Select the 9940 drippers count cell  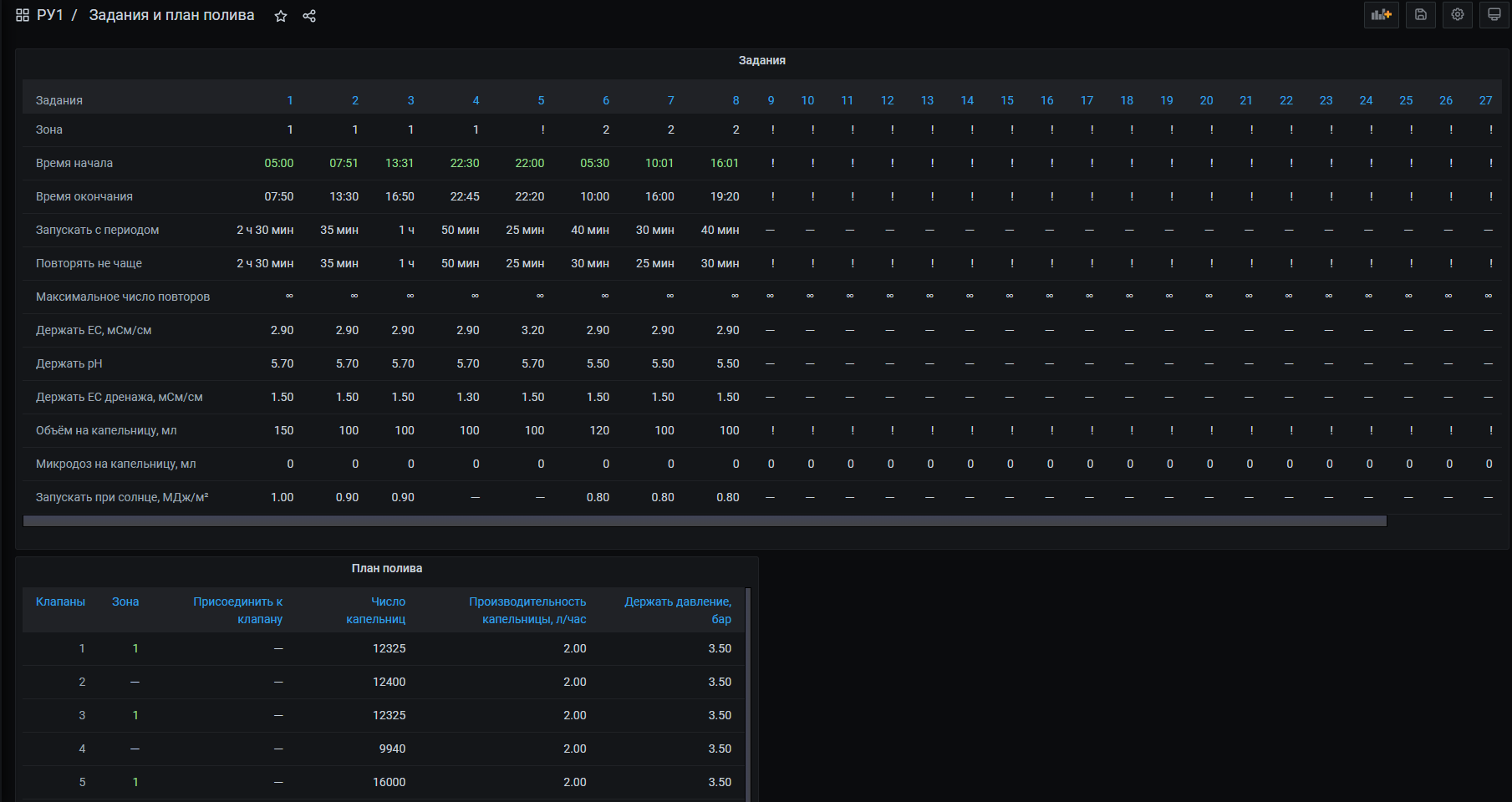(x=393, y=749)
